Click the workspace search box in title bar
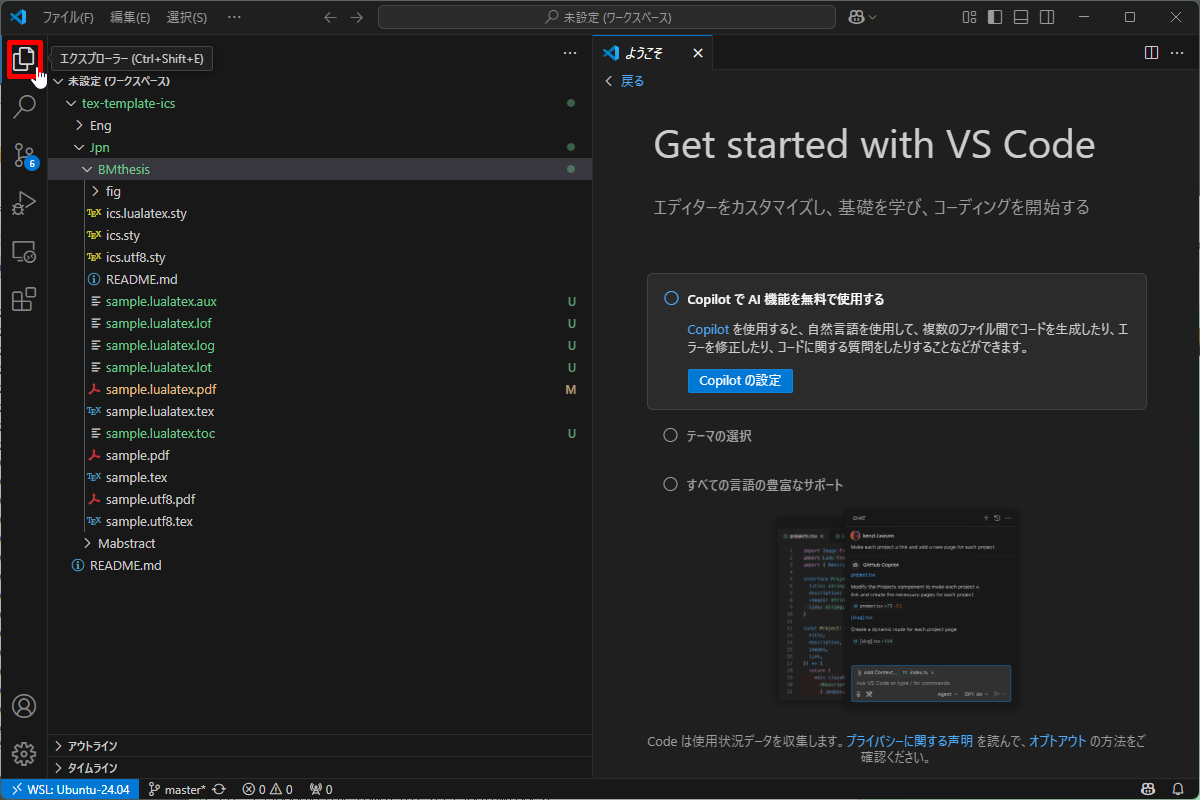 click(607, 17)
